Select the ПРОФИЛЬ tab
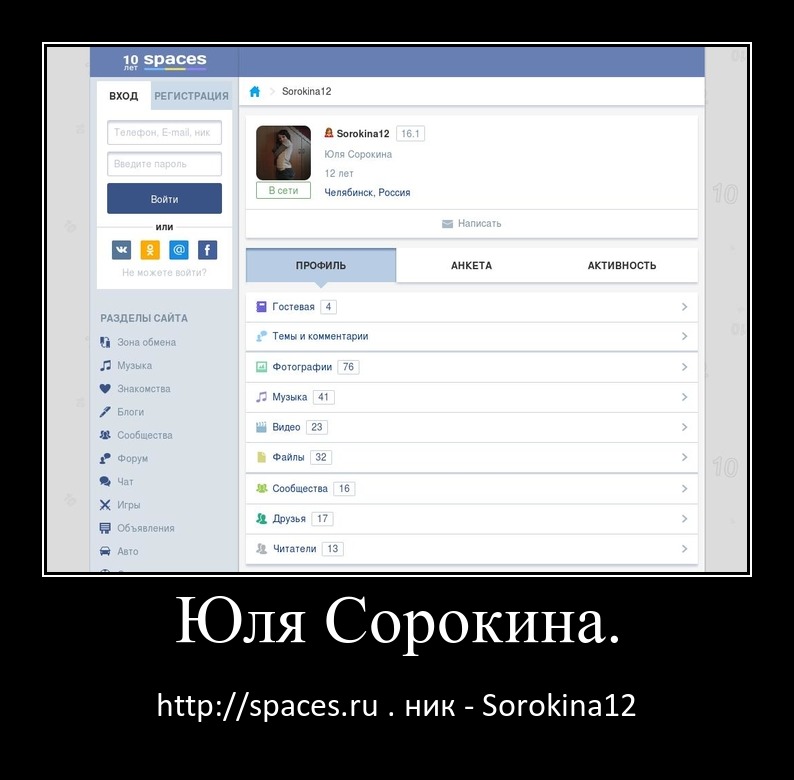Image resolution: width=794 pixels, height=780 pixels. click(x=321, y=265)
